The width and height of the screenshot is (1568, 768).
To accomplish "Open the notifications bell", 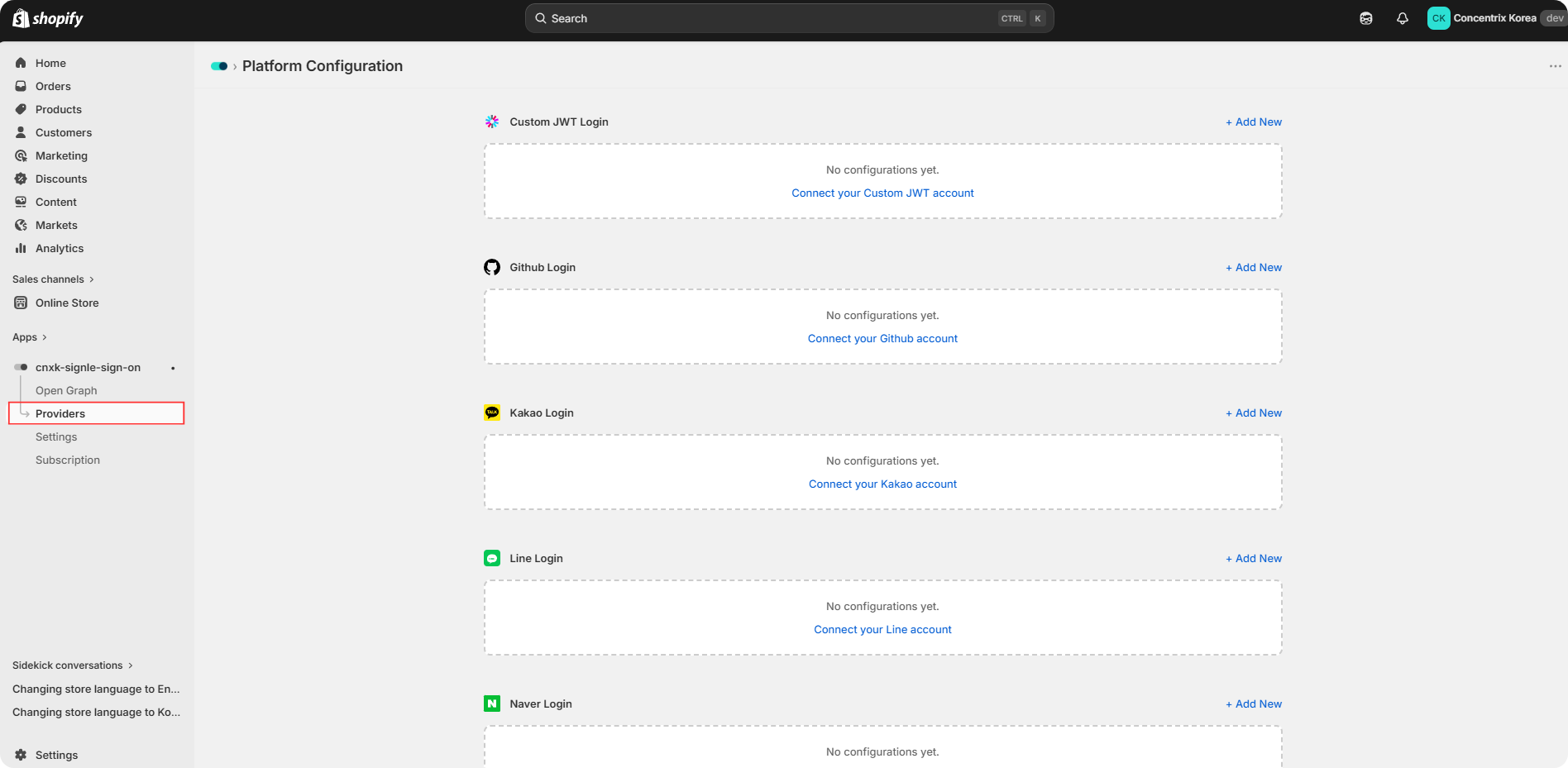I will [x=1403, y=18].
